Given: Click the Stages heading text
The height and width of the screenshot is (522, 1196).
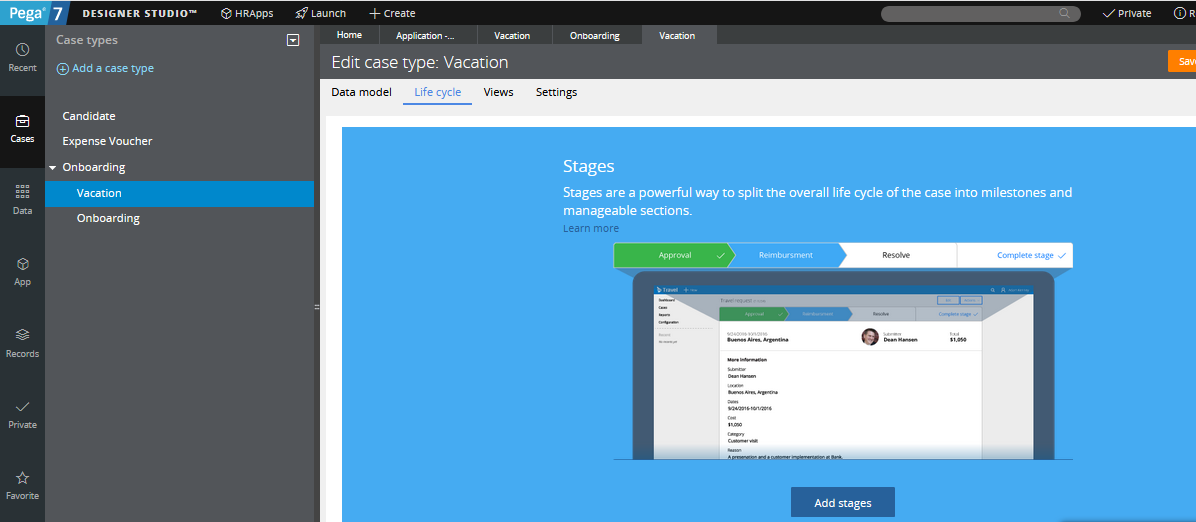Looking at the screenshot, I should pos(589,166).
